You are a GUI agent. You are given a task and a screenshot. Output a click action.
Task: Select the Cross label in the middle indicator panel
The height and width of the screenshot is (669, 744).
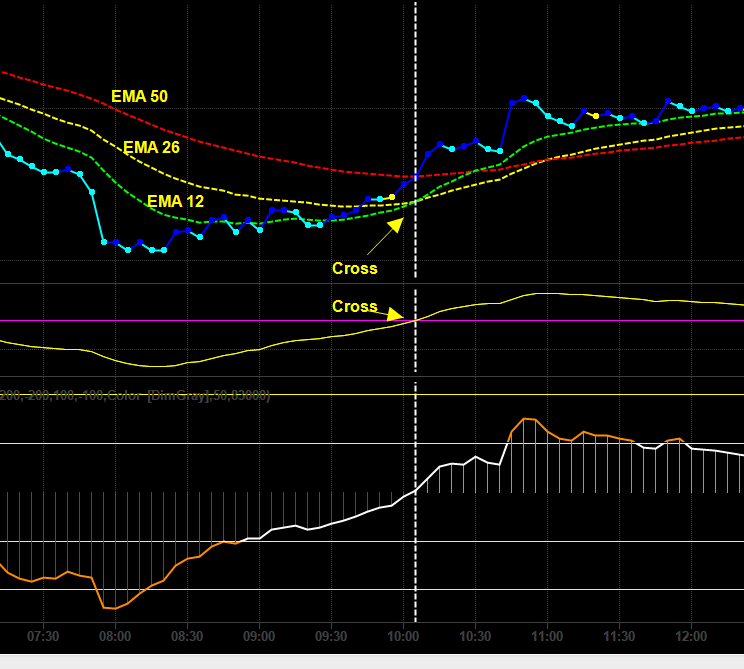(355, 307)
